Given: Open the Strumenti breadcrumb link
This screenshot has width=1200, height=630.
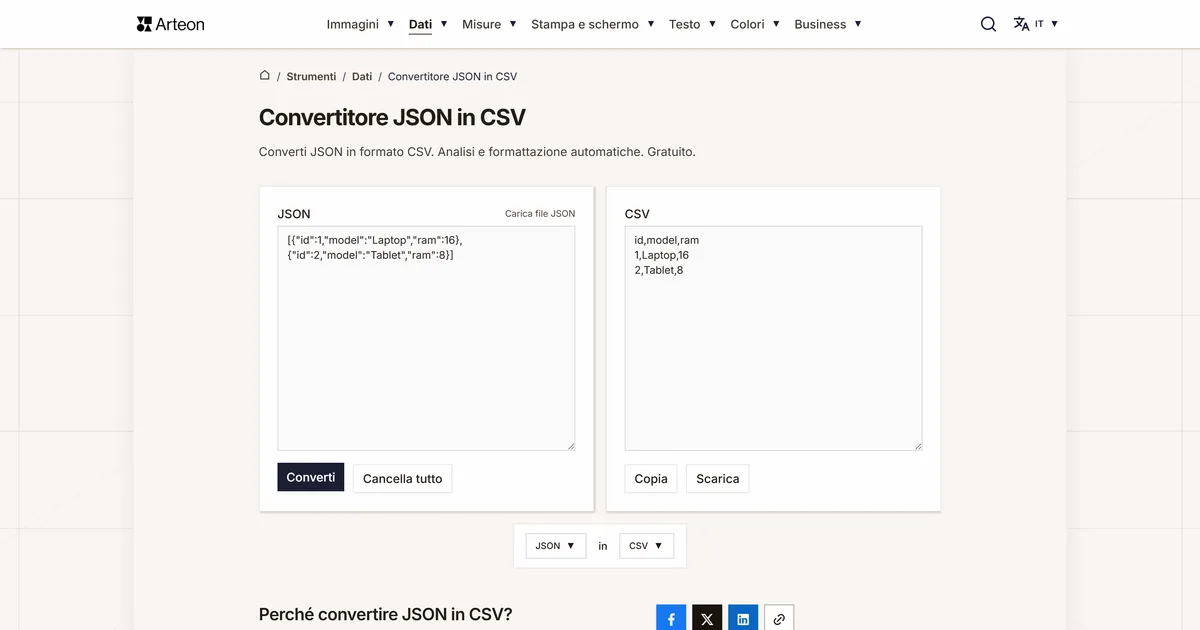Looking at the screenshot, I should [x=311, y=76].
